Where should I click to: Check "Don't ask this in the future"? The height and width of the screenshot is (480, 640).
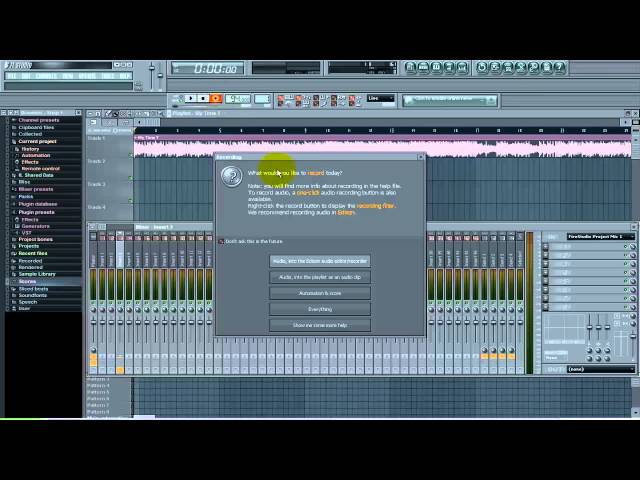222,242
